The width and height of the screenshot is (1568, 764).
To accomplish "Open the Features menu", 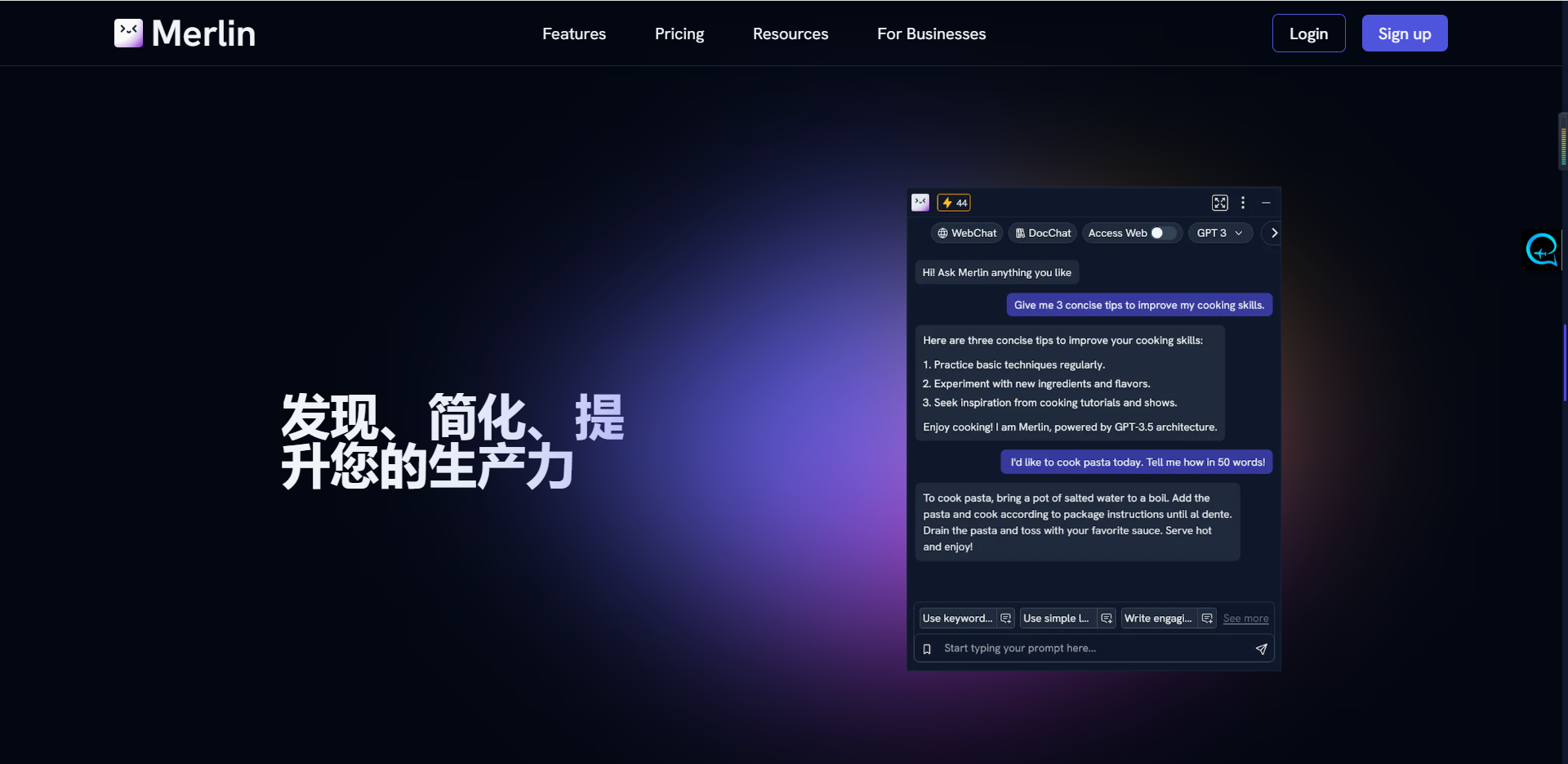I will click(573, 34).
